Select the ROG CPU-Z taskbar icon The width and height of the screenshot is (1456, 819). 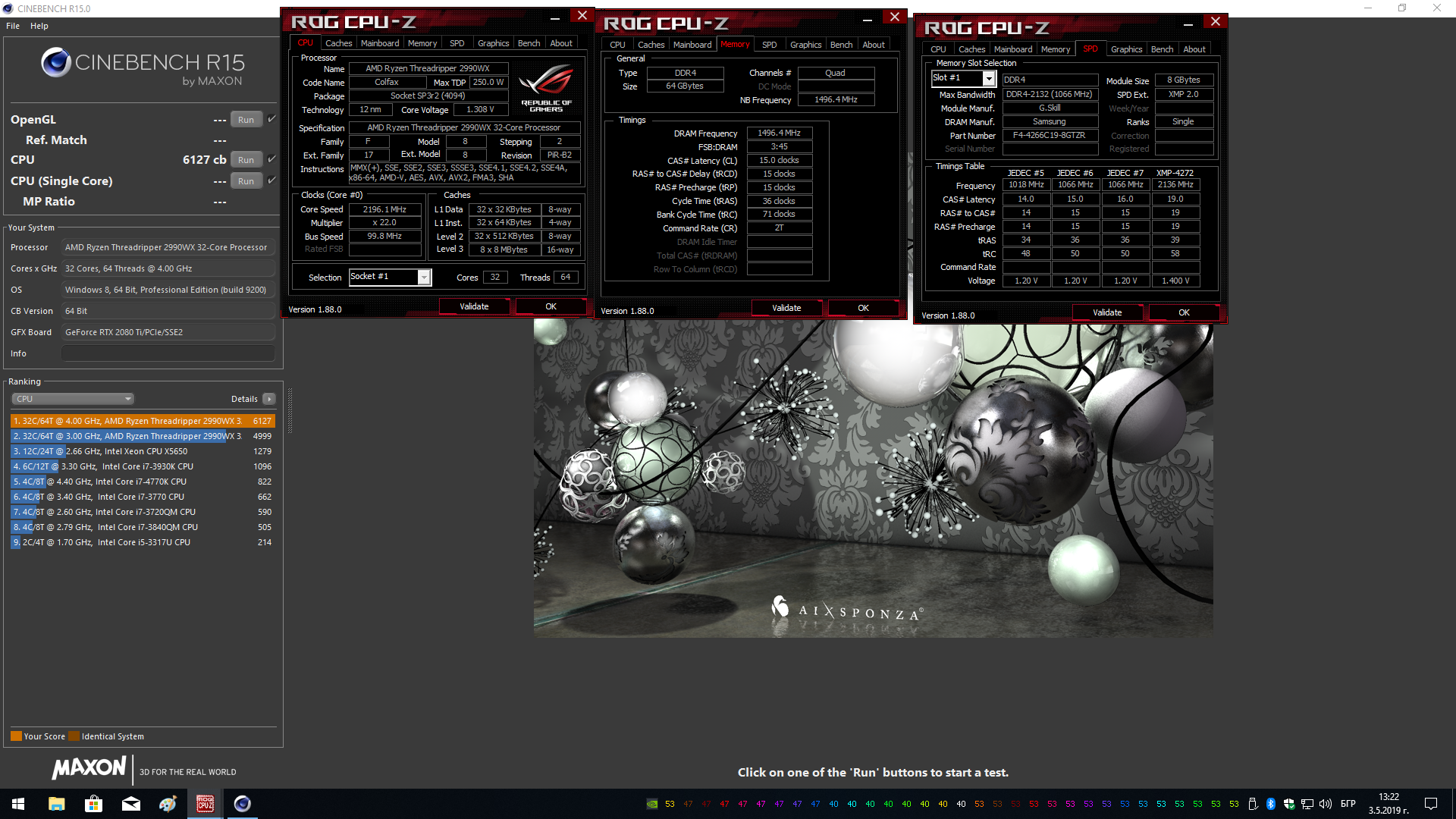click(205, 804)
